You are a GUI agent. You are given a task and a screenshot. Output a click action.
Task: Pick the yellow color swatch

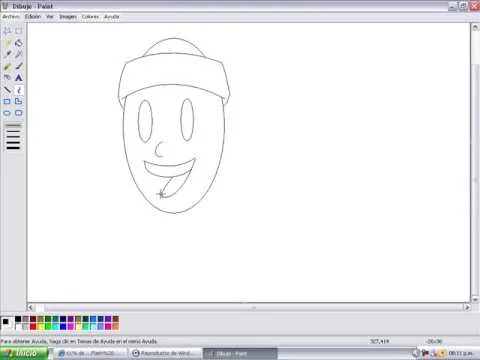point(40,326)
